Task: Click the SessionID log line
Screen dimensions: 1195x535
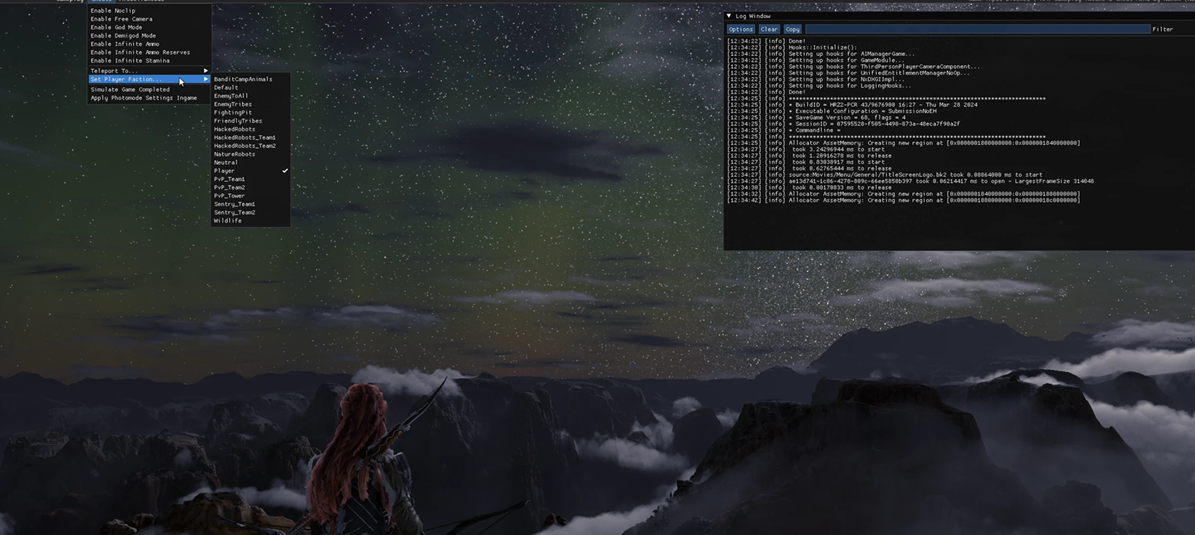Action: pos(844,124)
